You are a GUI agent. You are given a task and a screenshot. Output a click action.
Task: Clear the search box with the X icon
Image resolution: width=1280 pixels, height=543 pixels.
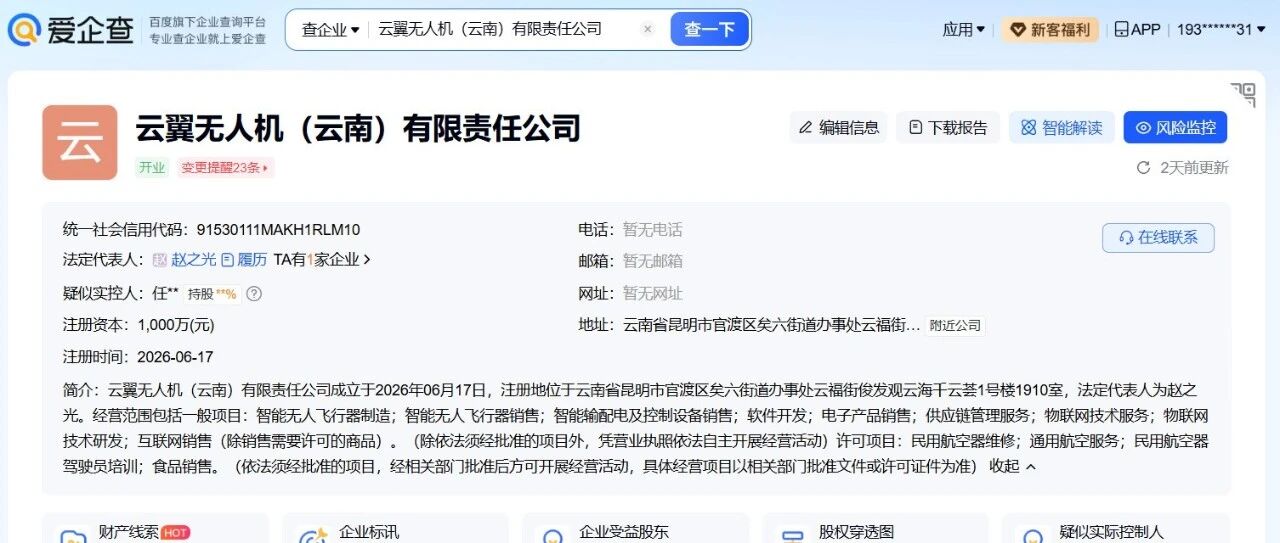[x=647, y=29]
